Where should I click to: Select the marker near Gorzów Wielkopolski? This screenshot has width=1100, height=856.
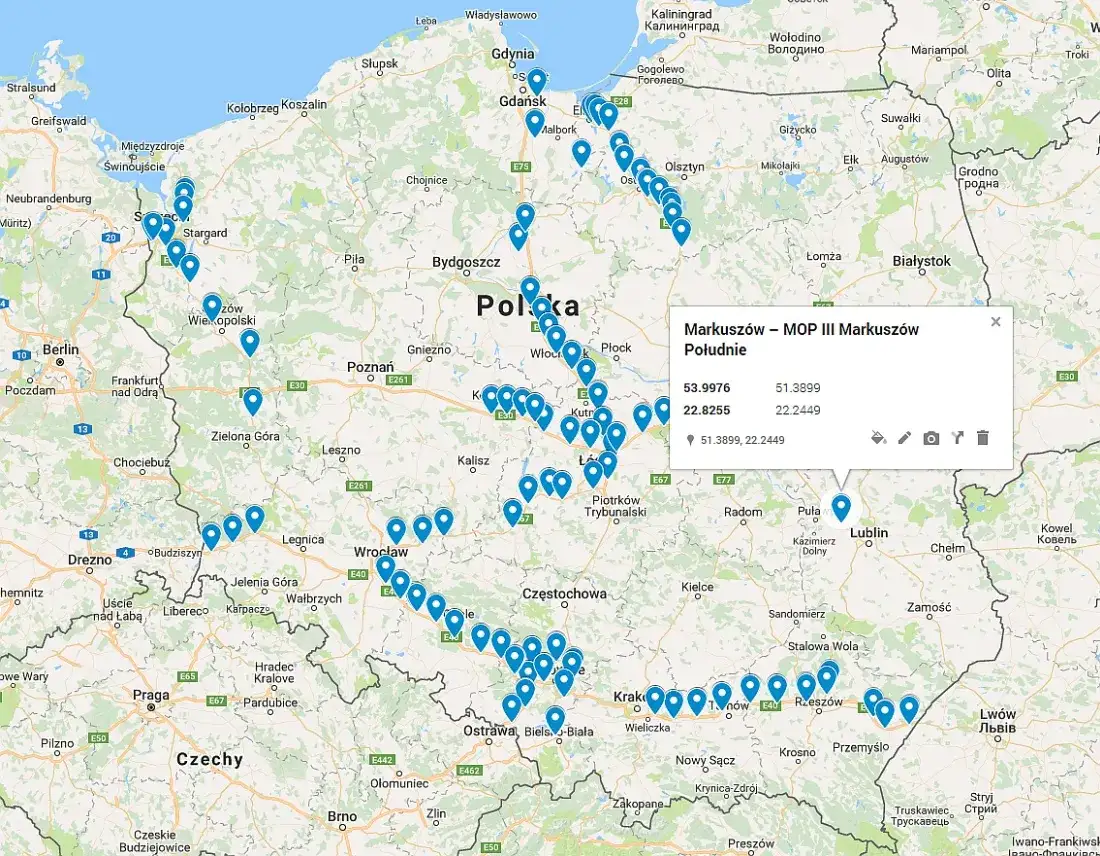(x=211, y=303)
